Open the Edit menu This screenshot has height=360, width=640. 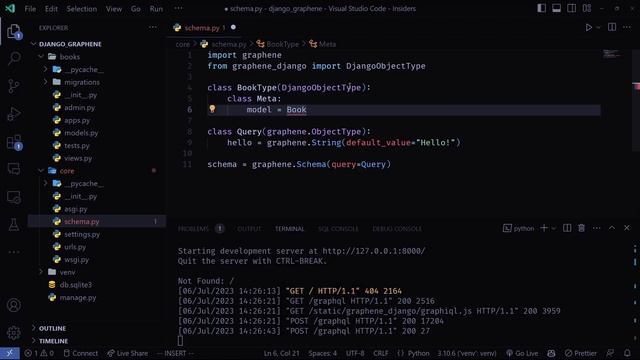click(51, 9)
